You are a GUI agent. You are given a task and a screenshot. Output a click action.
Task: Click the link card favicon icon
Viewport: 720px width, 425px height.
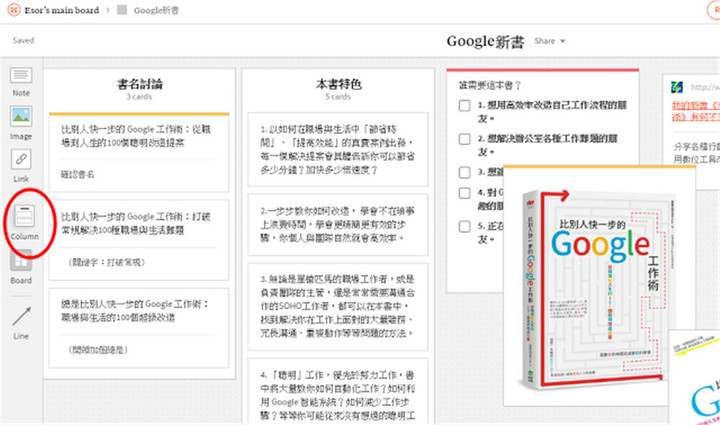pyautogui.click(x=677, y=87)
